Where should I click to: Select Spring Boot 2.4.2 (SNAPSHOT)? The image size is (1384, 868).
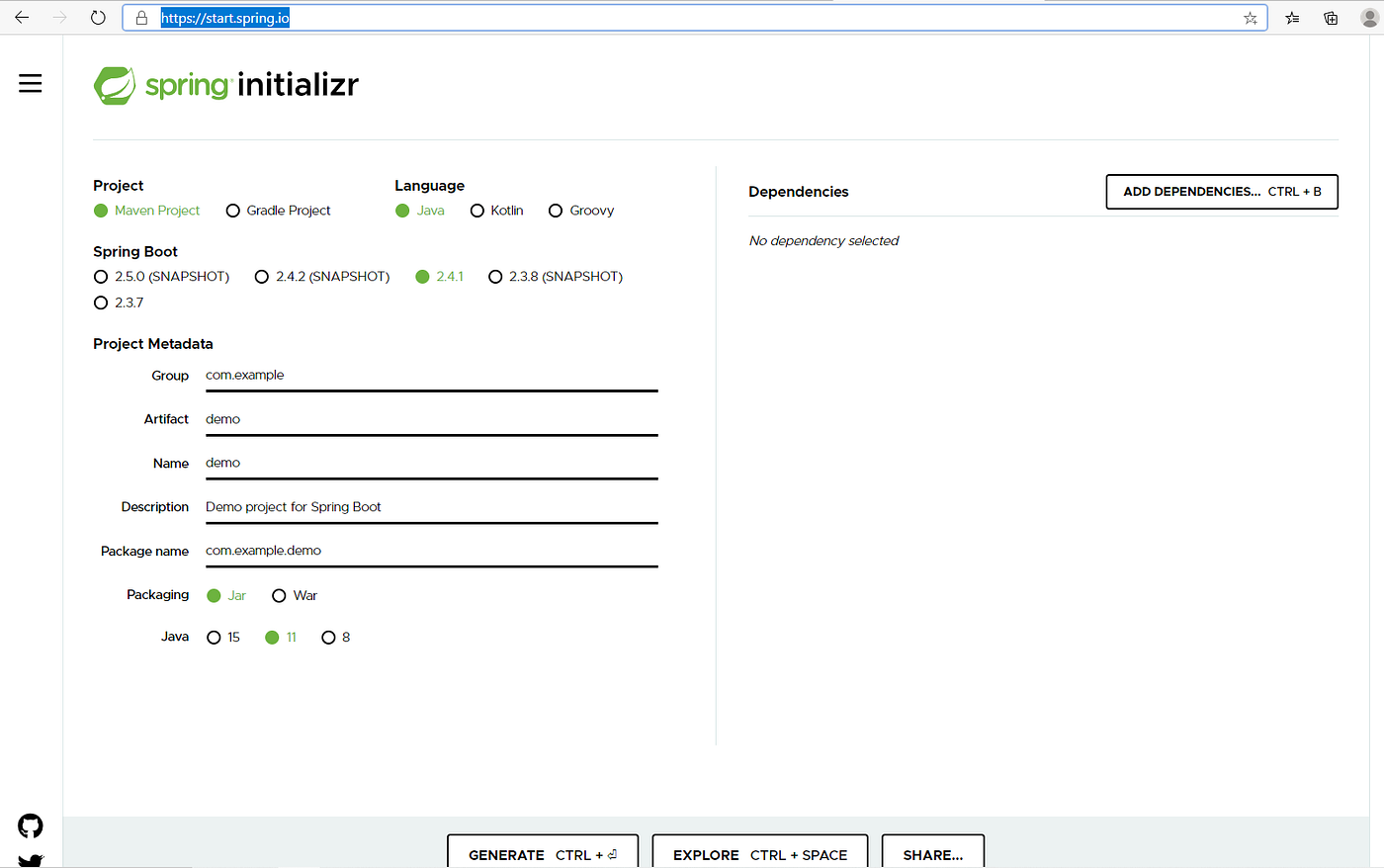[x=322, y=277]
